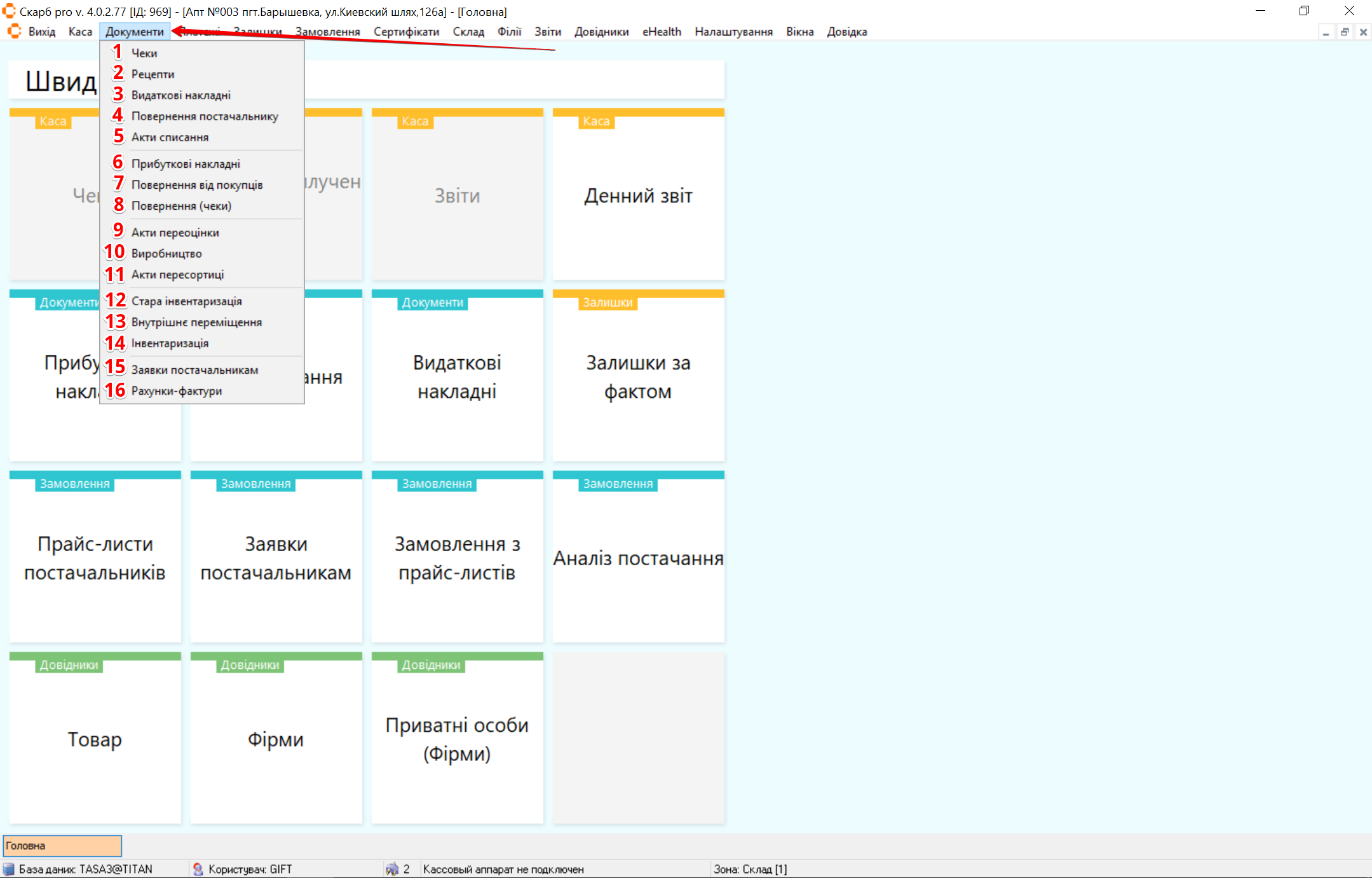Open the Залишки за фактом tile
Image resolution: width=1372 pixels, height=878 pixels.
click(x=638, y=377)
